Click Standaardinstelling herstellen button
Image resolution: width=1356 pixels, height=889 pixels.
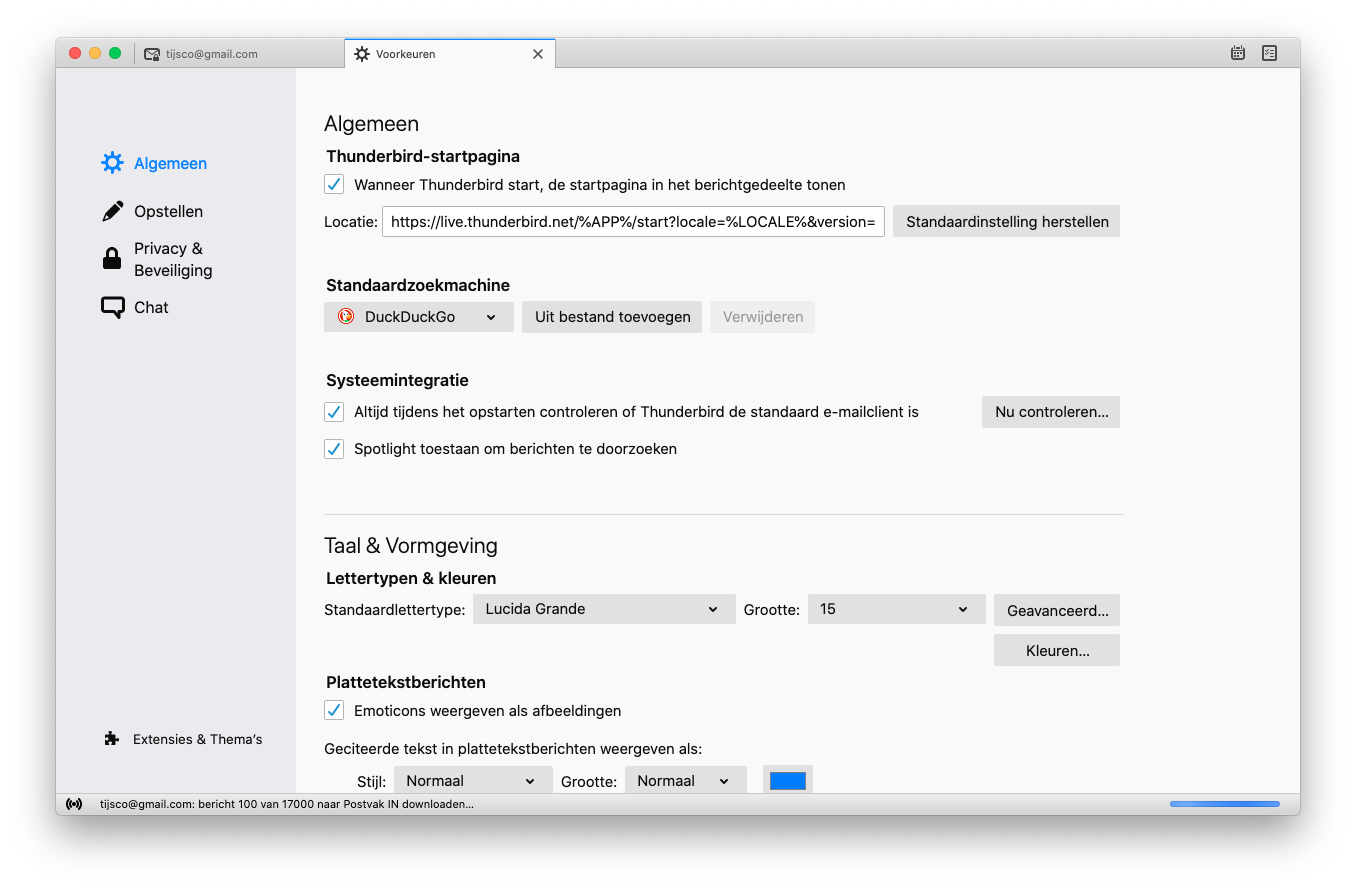coord(1006,222)
